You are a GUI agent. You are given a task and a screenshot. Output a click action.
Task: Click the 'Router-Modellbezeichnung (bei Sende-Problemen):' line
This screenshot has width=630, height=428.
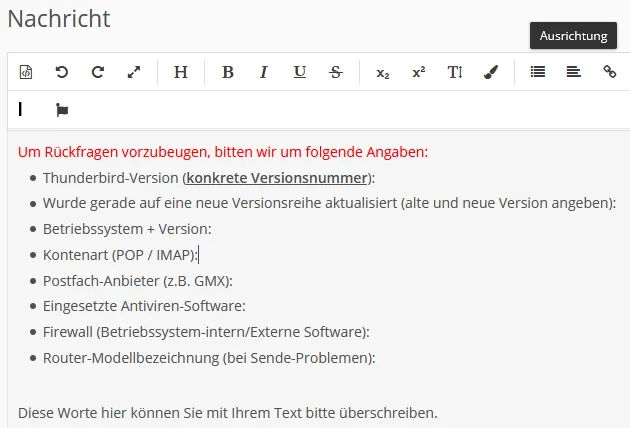point(209,358)
